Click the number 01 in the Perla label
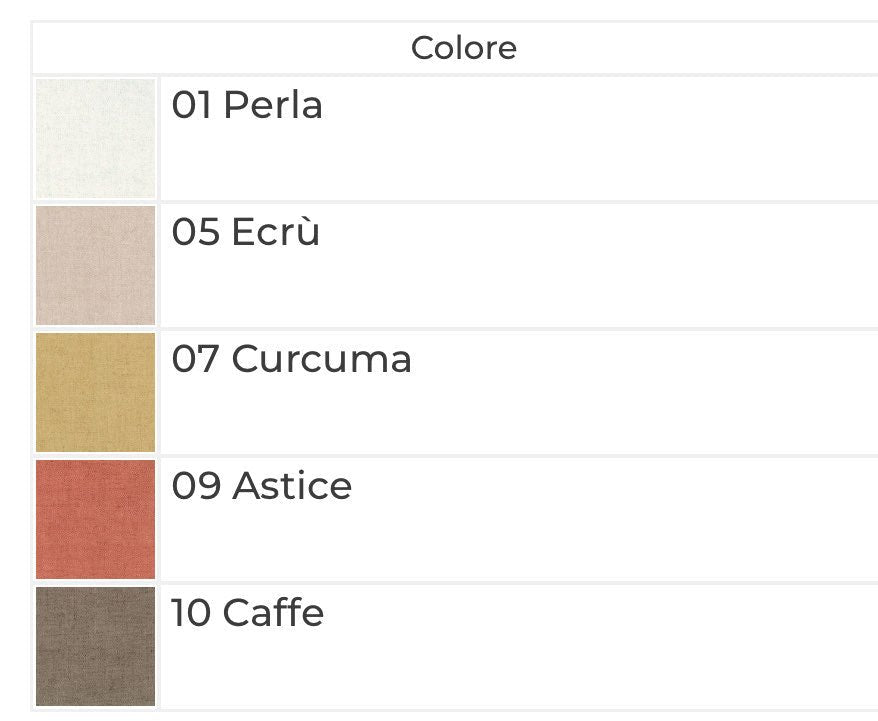This screenshot has height=721, width=878. 191,105
